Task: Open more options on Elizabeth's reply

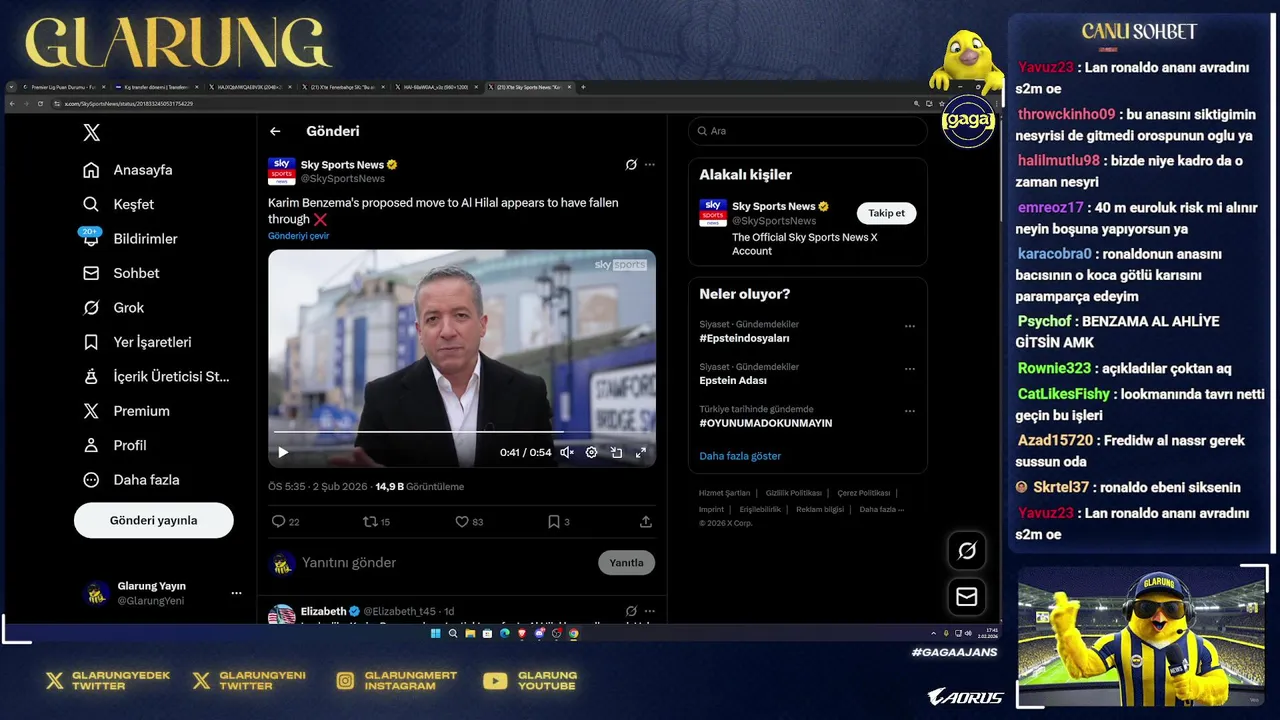Action: 650,611
